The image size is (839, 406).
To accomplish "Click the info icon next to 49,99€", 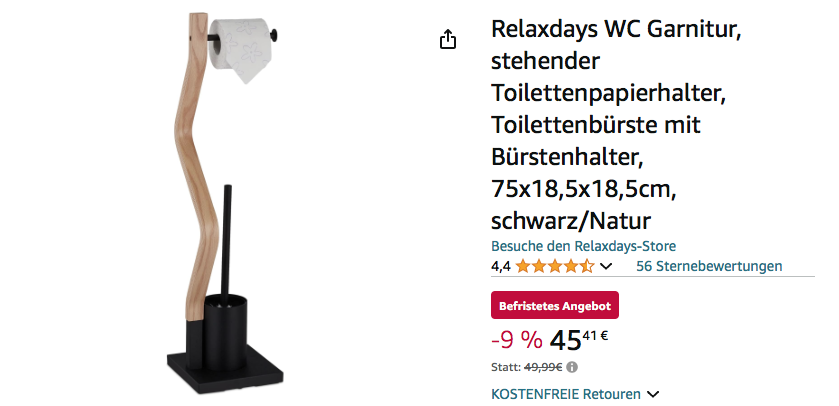I will click(x=572, y=367).
